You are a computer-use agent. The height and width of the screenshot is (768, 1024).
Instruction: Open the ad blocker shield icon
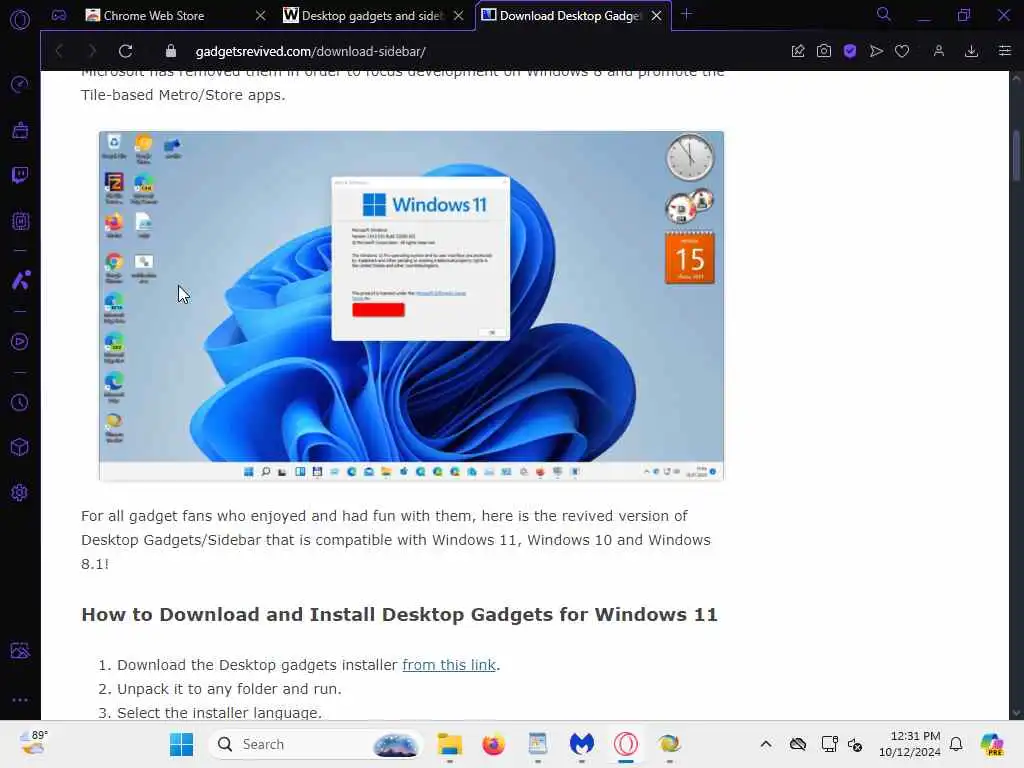click(x=850, y=51)
